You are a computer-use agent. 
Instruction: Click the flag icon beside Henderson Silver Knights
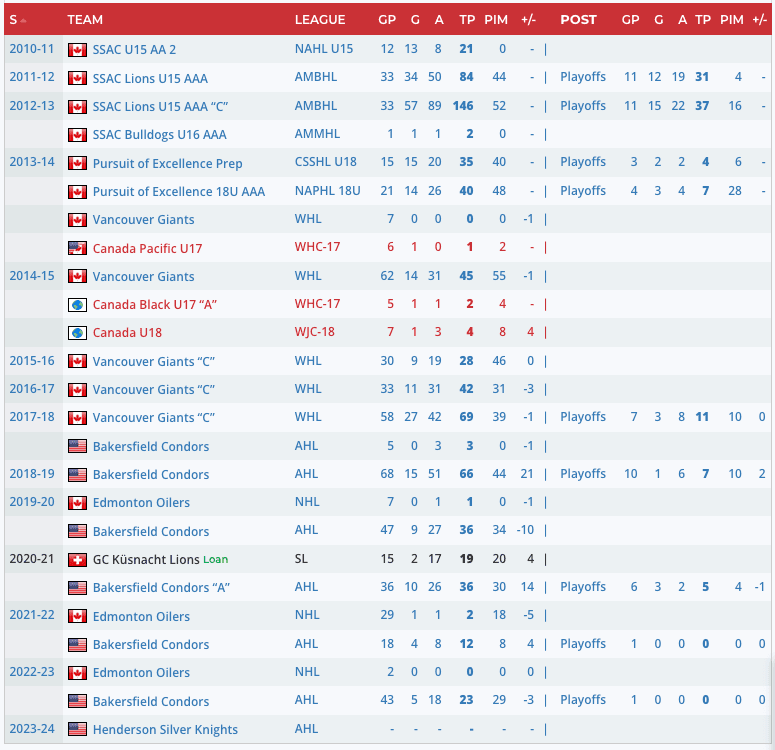click(77, 730)
